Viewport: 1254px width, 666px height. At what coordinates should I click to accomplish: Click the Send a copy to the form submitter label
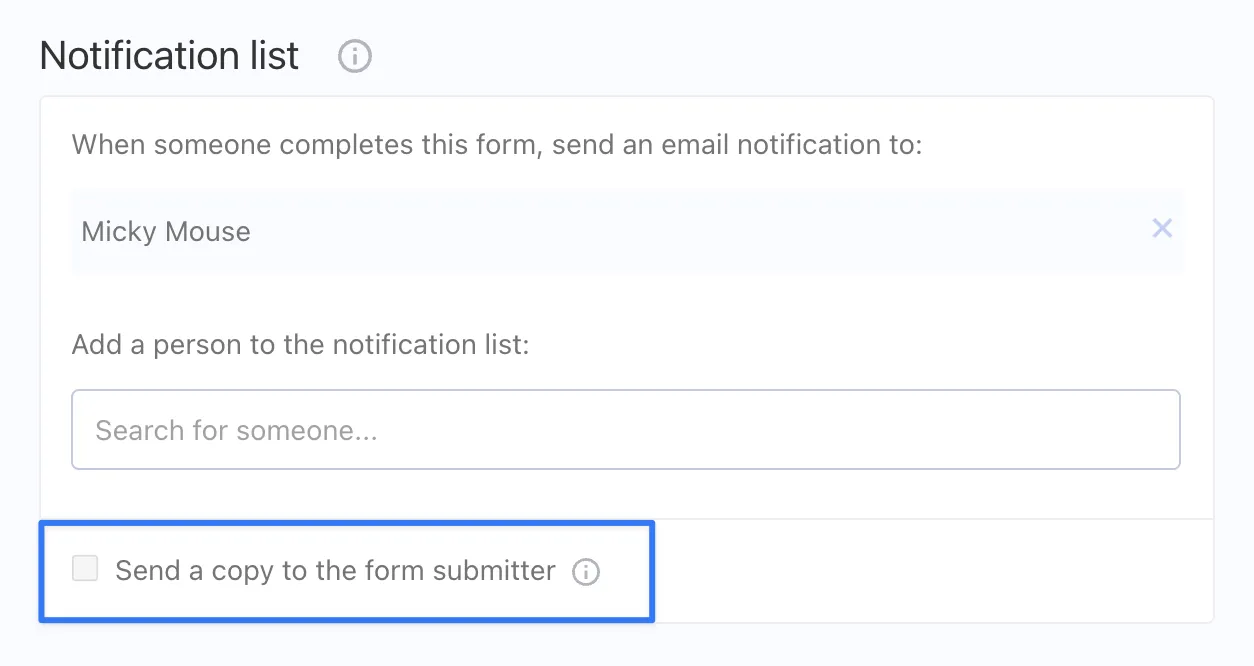(335, 571)
